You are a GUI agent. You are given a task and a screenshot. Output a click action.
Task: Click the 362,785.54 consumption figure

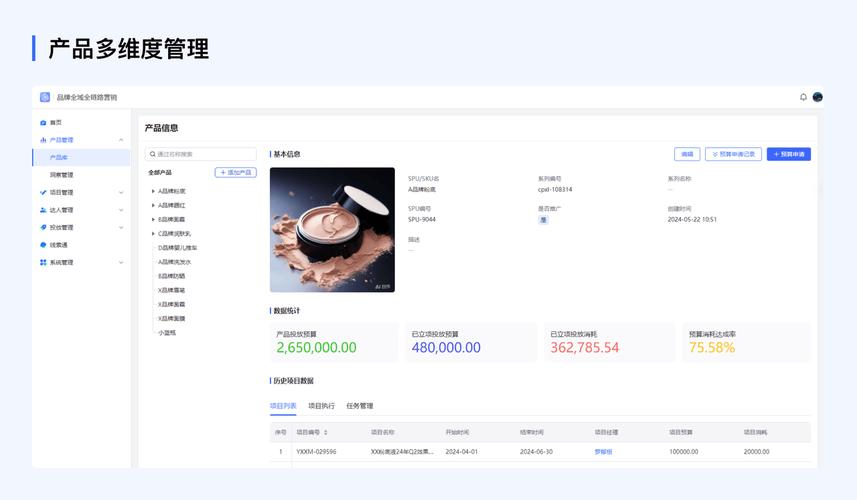pos(585,348)
